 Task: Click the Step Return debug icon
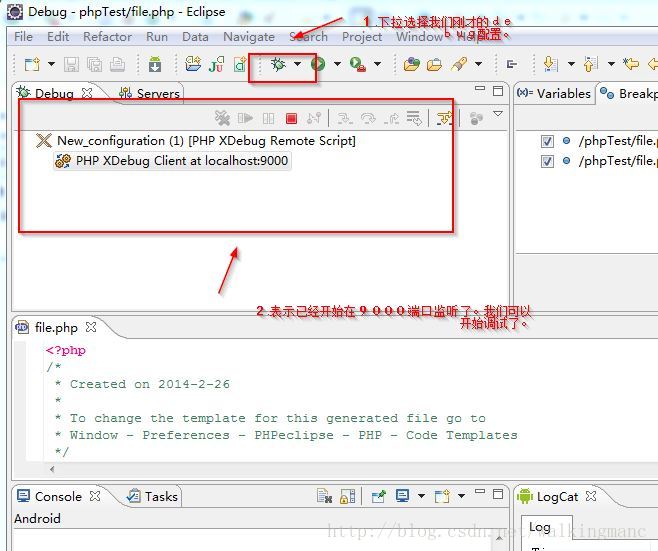pyautogui.click(x=391, y=119)
